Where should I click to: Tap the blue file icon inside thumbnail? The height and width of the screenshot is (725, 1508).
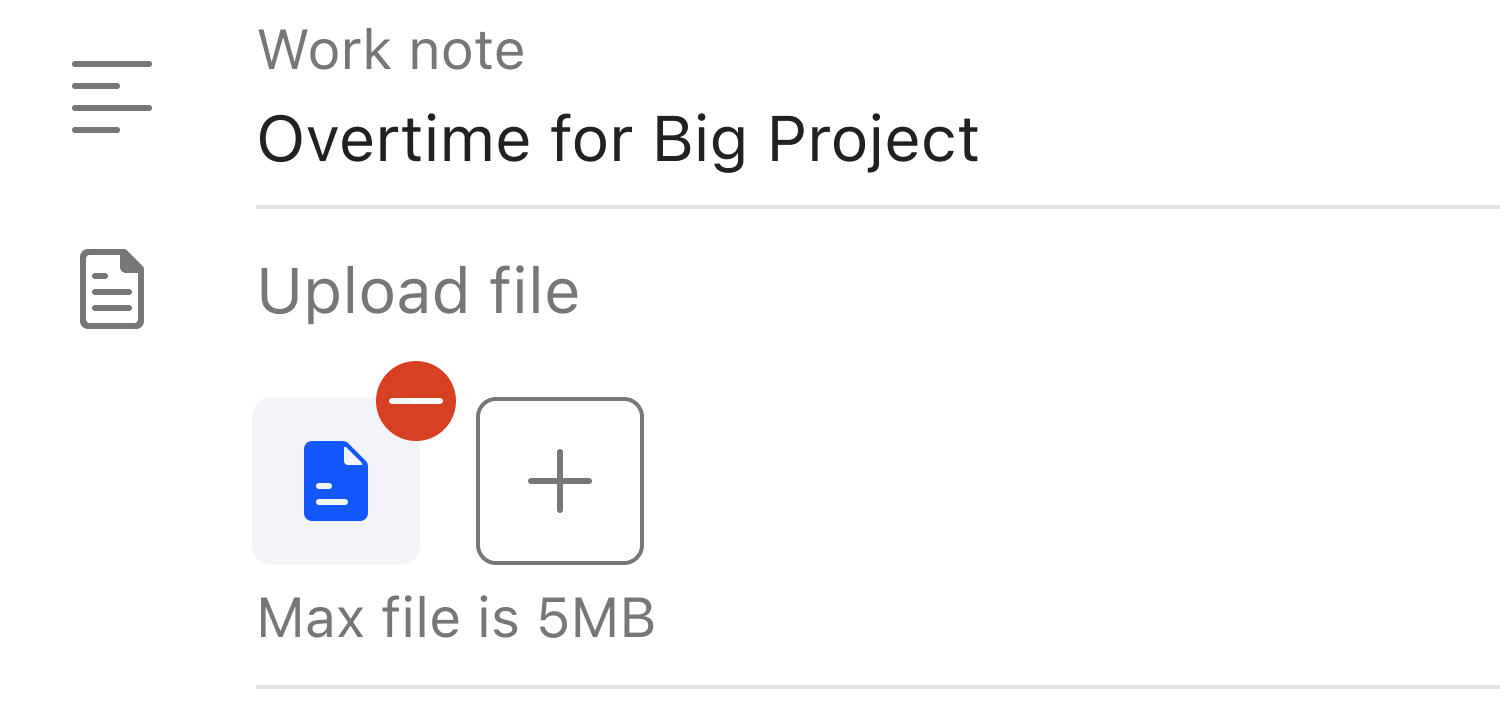pos(336,481)
